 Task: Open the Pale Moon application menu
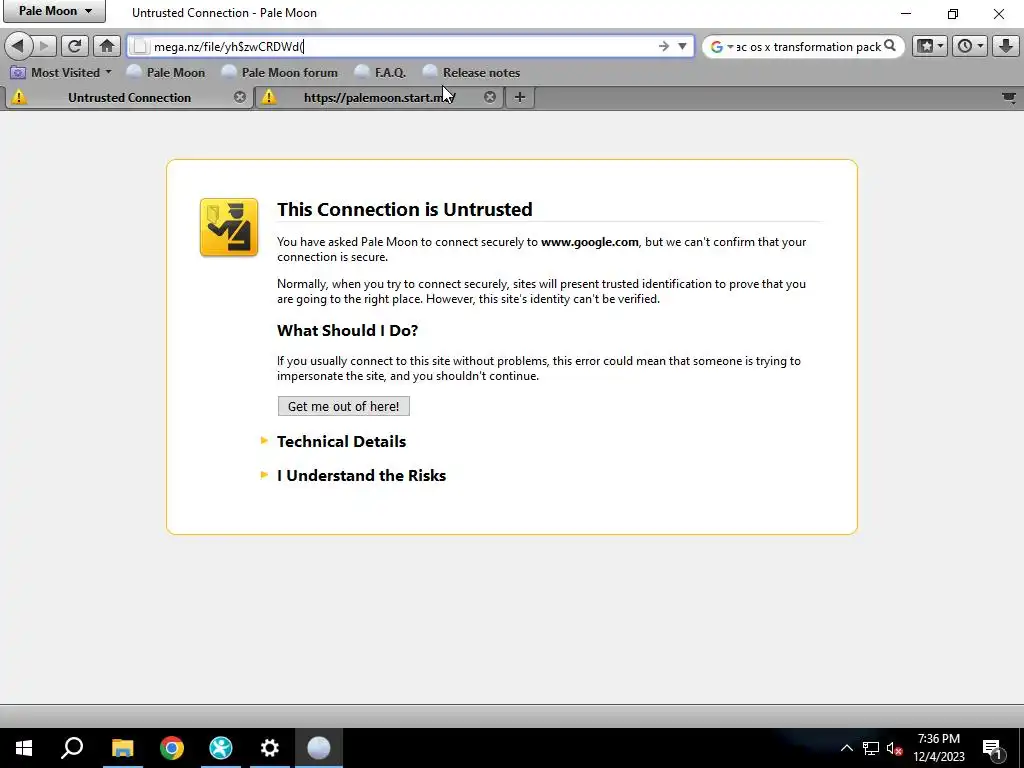[x=55, y=11]
